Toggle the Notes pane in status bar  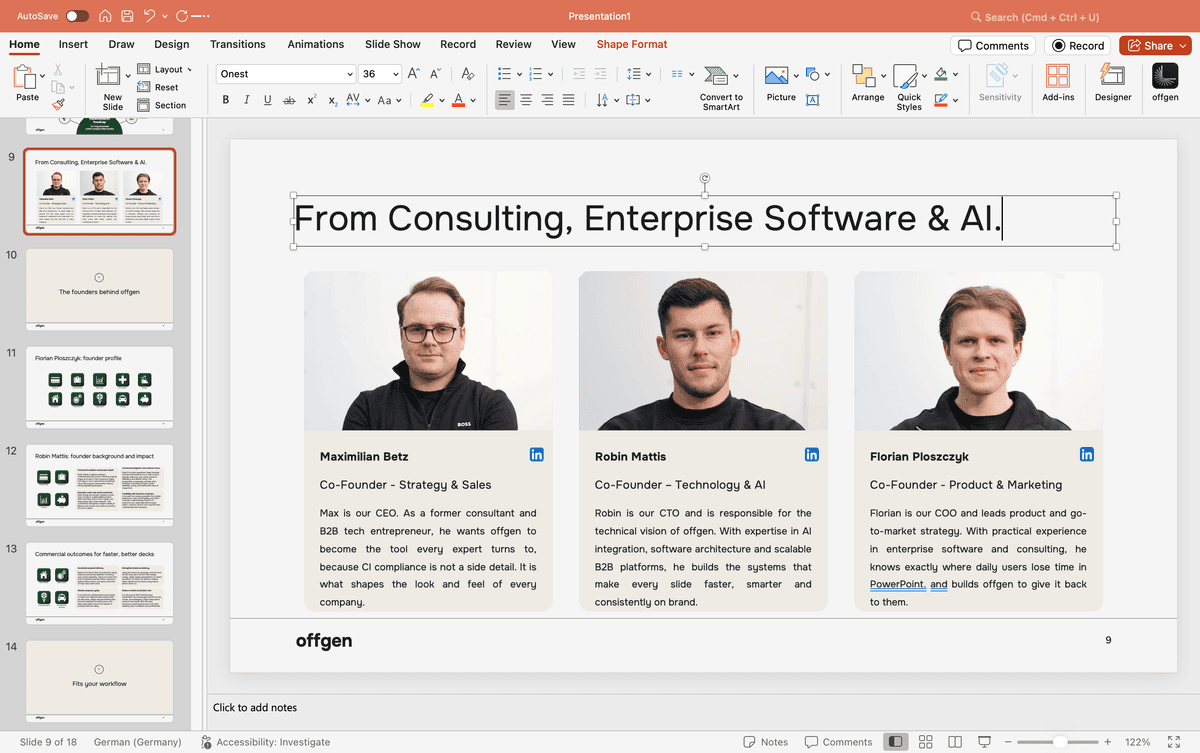click(766, 742)
